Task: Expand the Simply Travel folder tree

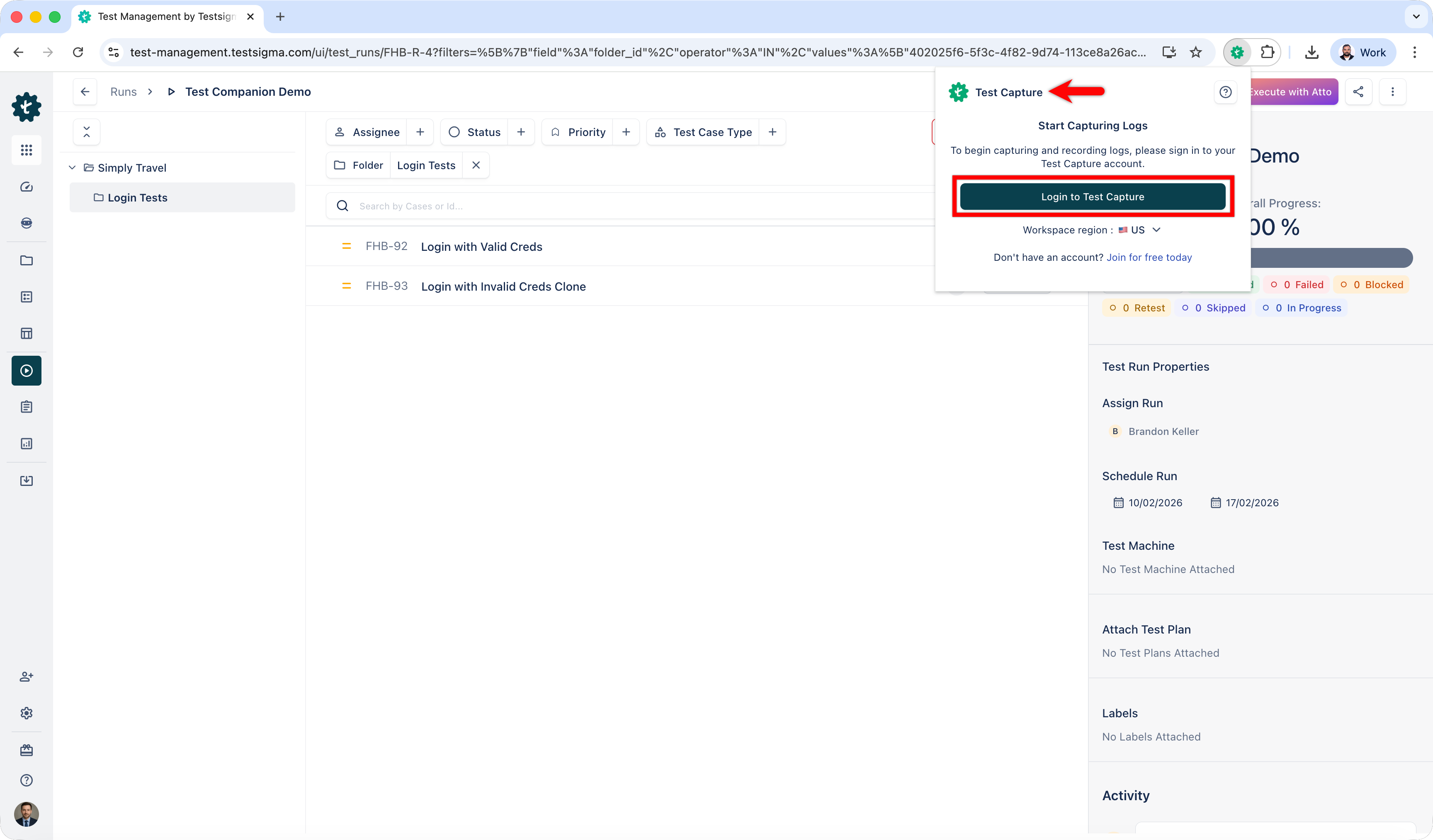Action: (72, 167)
